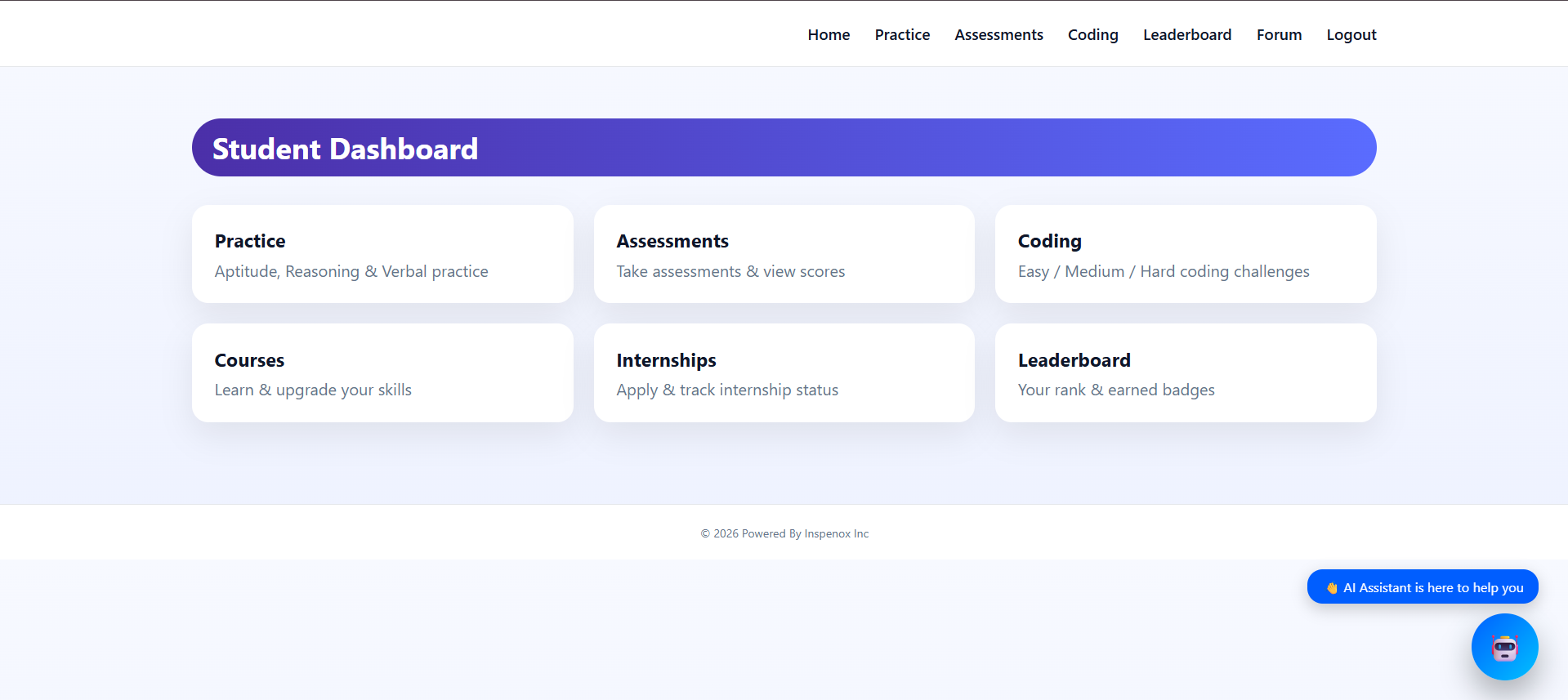
Task: Navigate to Leaderboard in the top menu
Action: point(1186,35)
